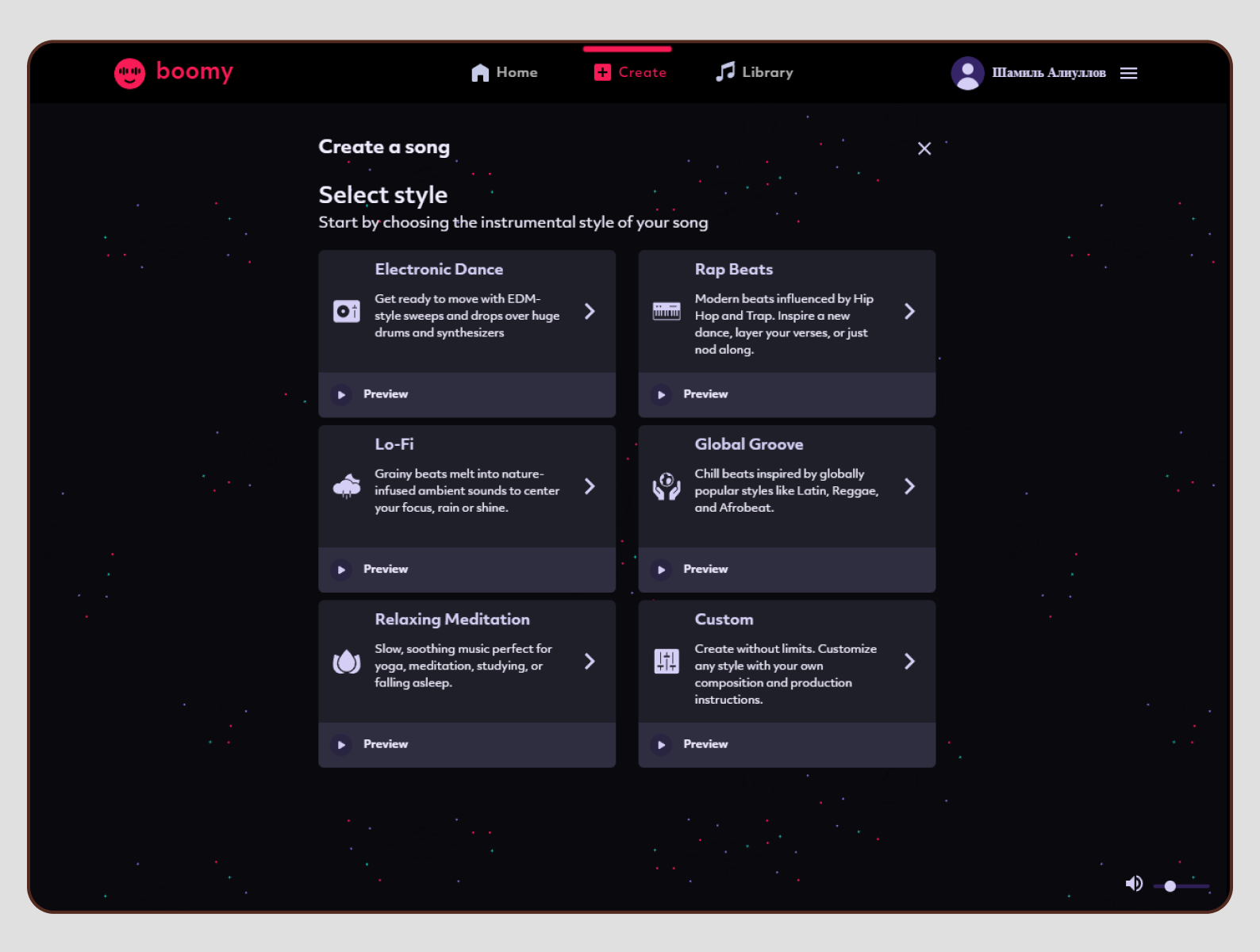Click the Rap Beats keyboard icon
This screenshot has width=1260, height=952.
pos(666,312)
